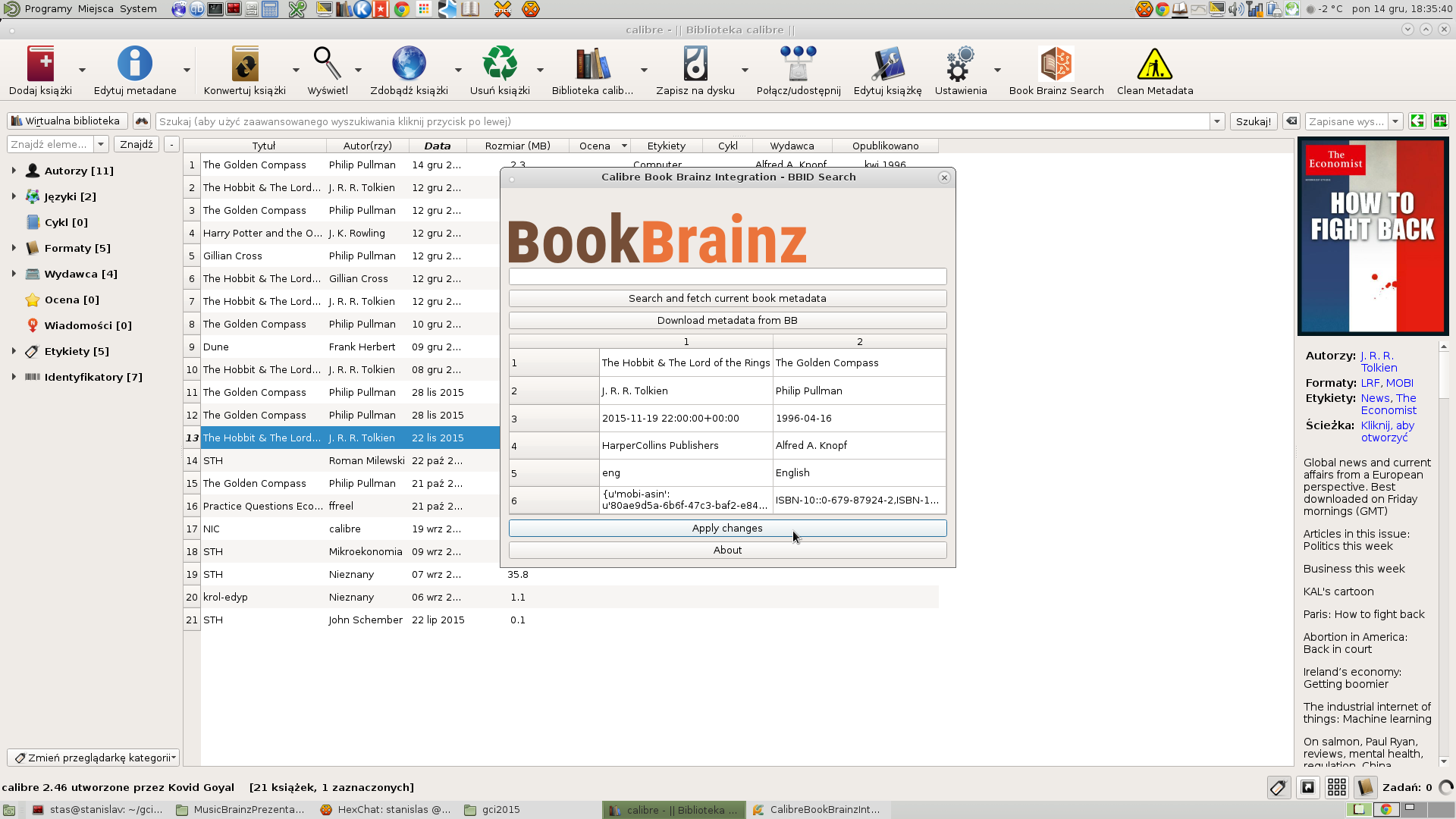This screenshot has width=1456, height=819.
Task: Click Download metadata from BB button
Action: [727, 320]
